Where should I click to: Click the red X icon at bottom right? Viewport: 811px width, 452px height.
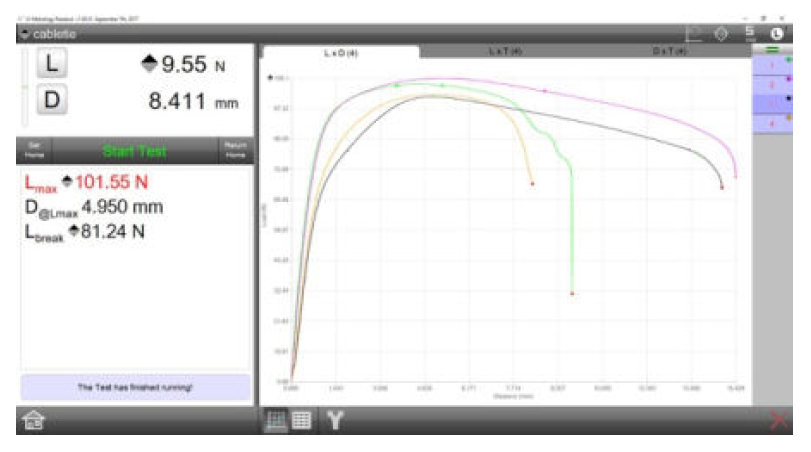[778, 421]
